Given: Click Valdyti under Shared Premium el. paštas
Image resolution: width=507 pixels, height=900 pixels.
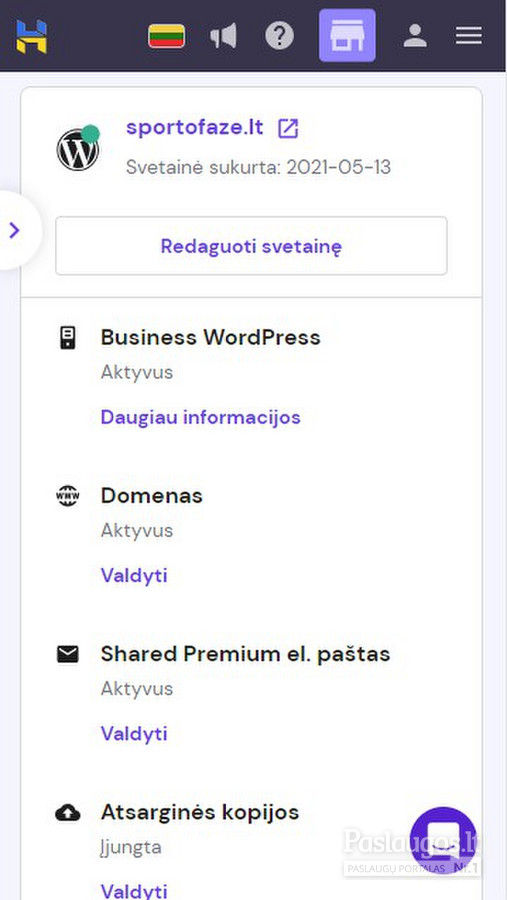Looking at the screenshot, I should coord(134,734).
